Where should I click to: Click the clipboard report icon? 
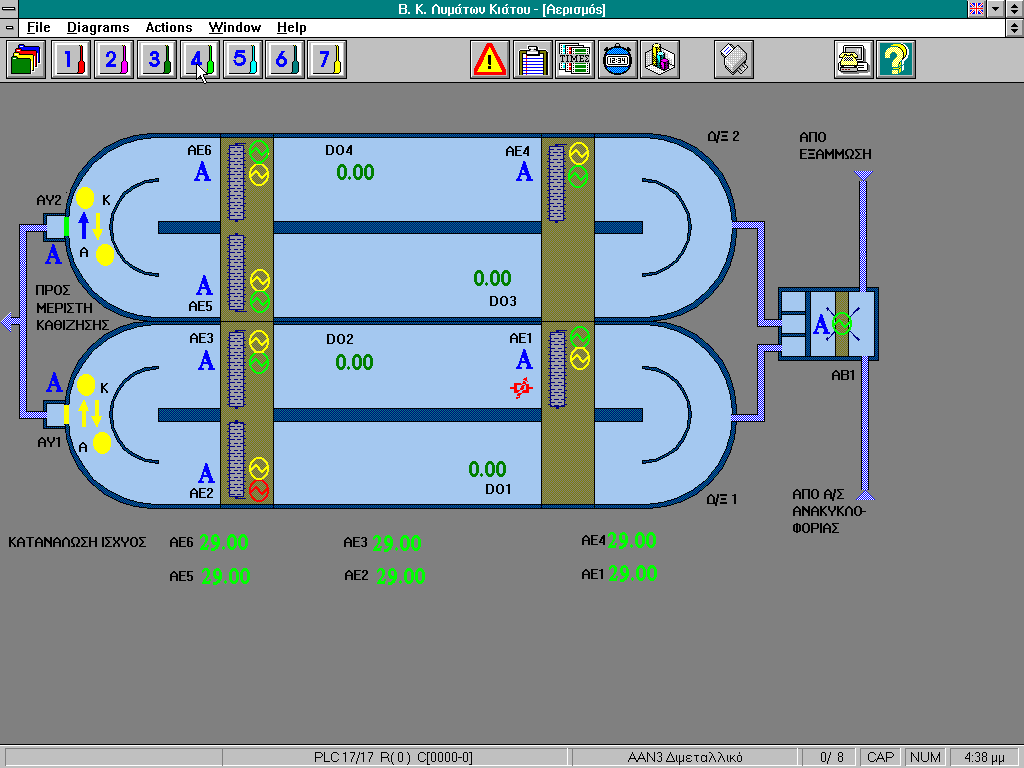click(x=533, y=60)
